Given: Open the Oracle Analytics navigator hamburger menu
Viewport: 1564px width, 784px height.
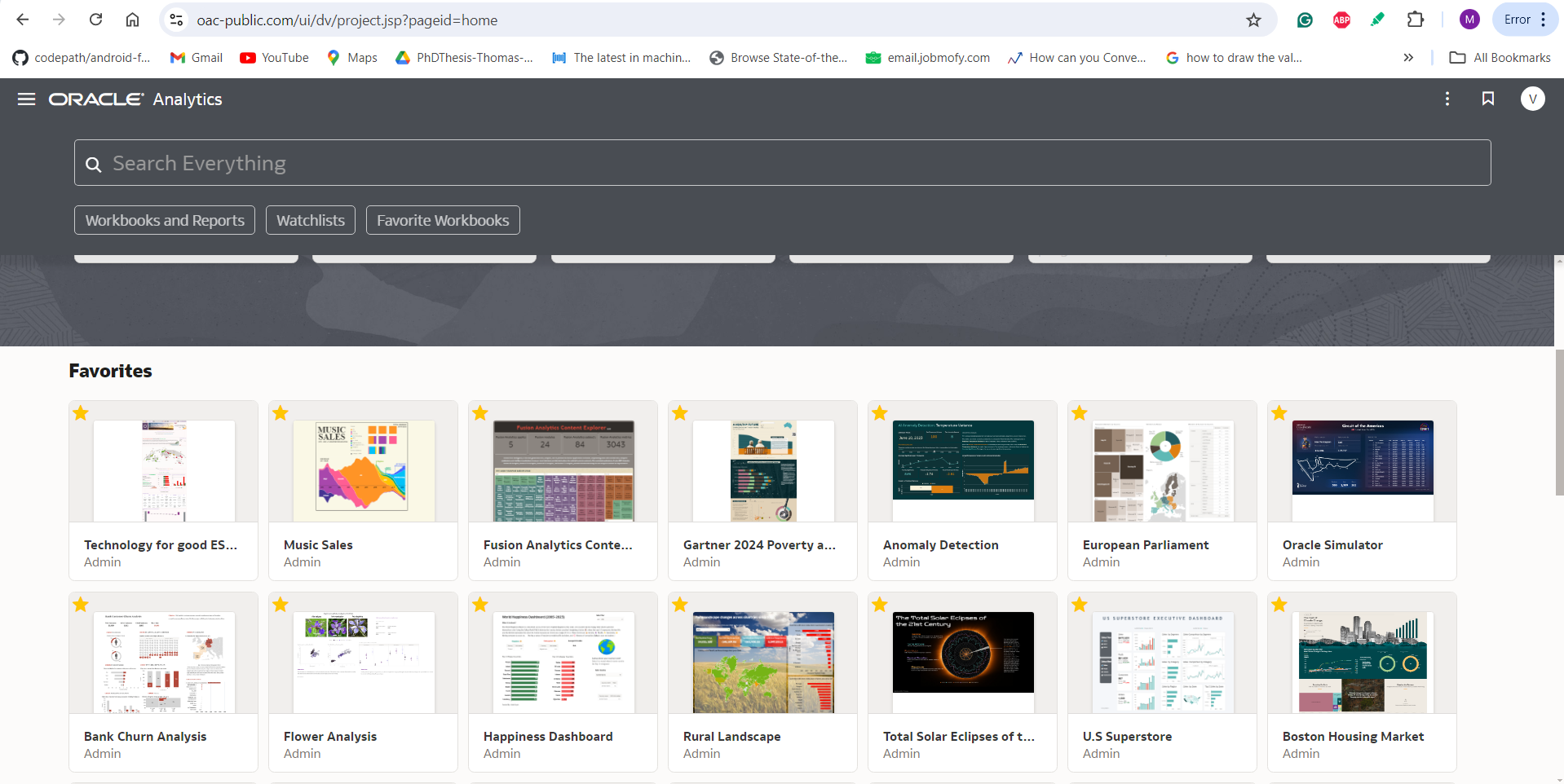Looking at the screenshot, I should click(26, 99).
